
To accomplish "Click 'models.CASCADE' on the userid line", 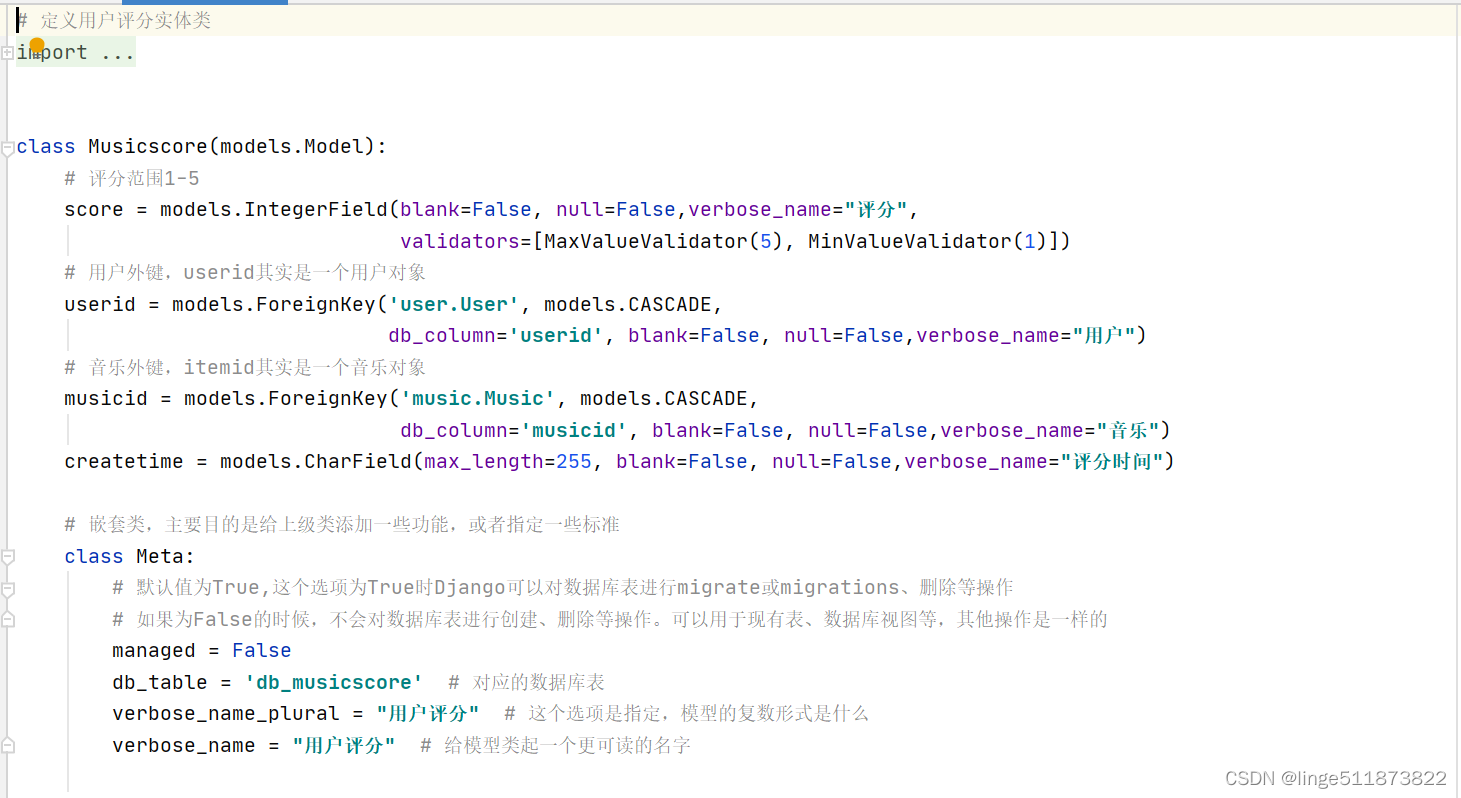I will (628, 304).
